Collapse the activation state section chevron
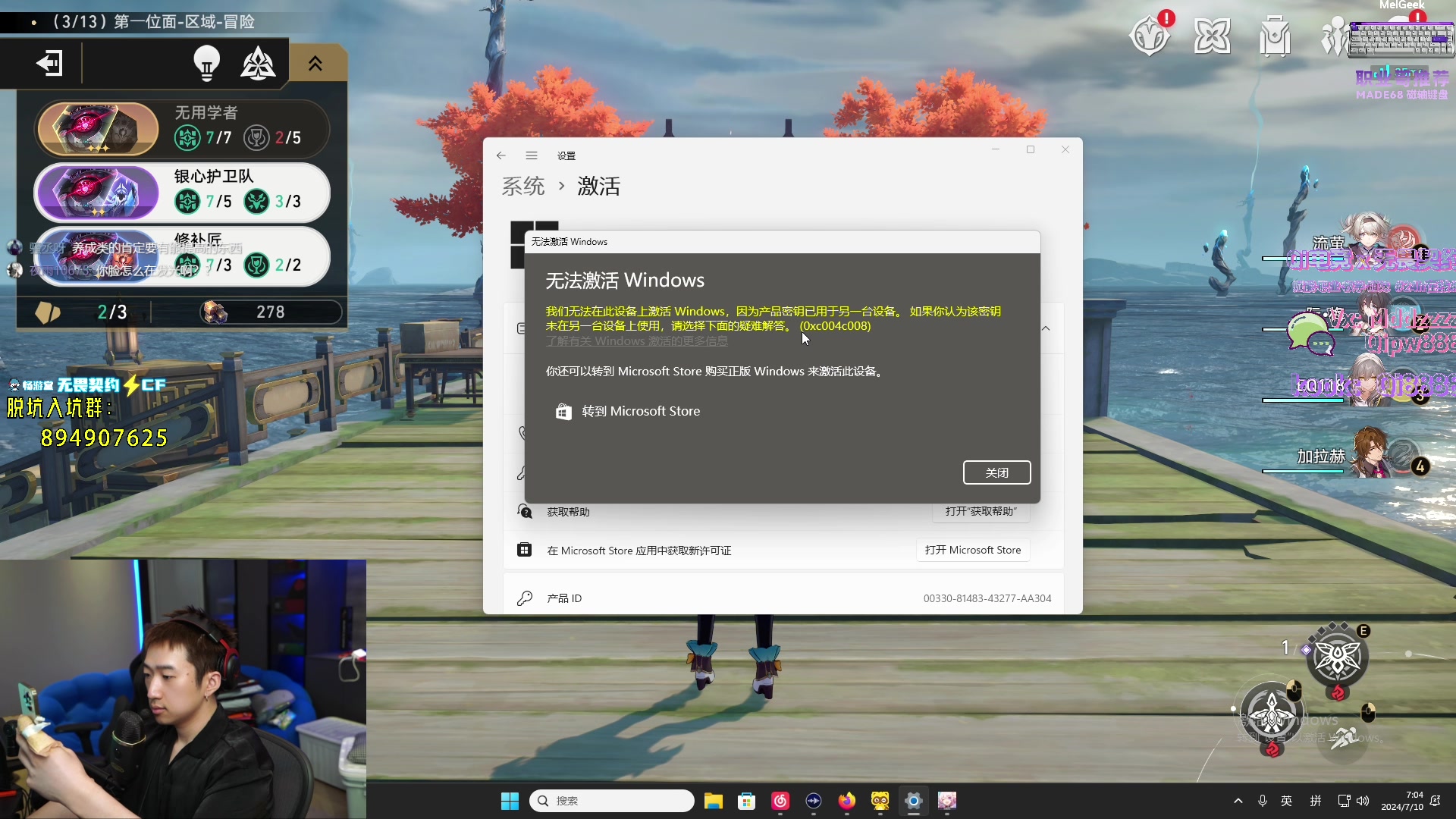Viewport: 1456px width, 819px height. (x=1046, y=328)
